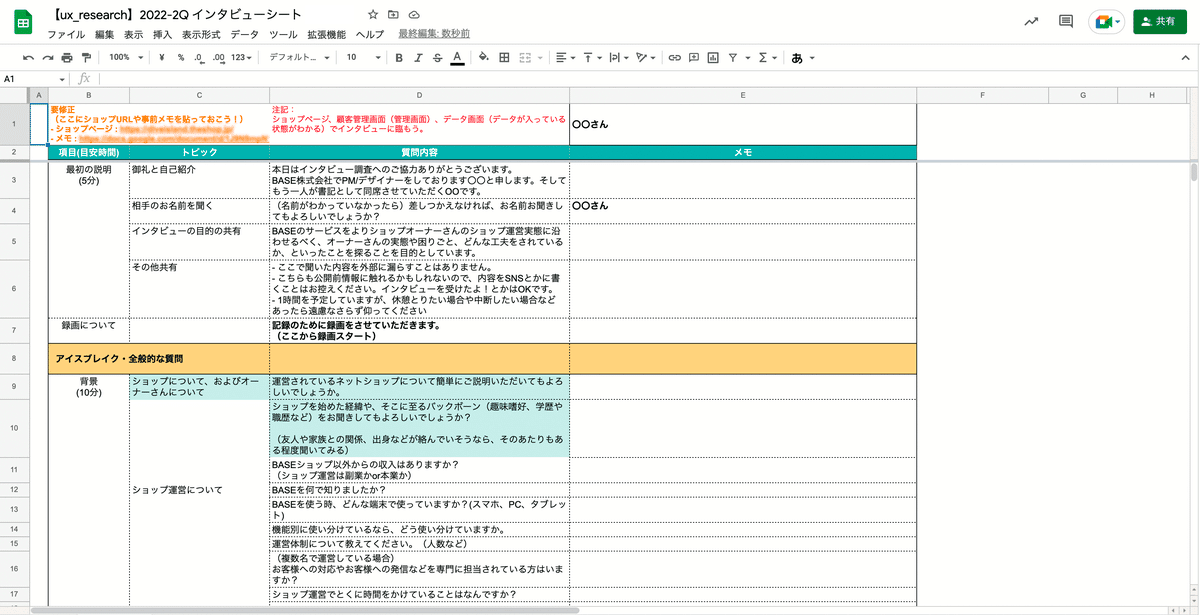
Task: Open the cell fill color bucket
Action: [x=484, y=58]
